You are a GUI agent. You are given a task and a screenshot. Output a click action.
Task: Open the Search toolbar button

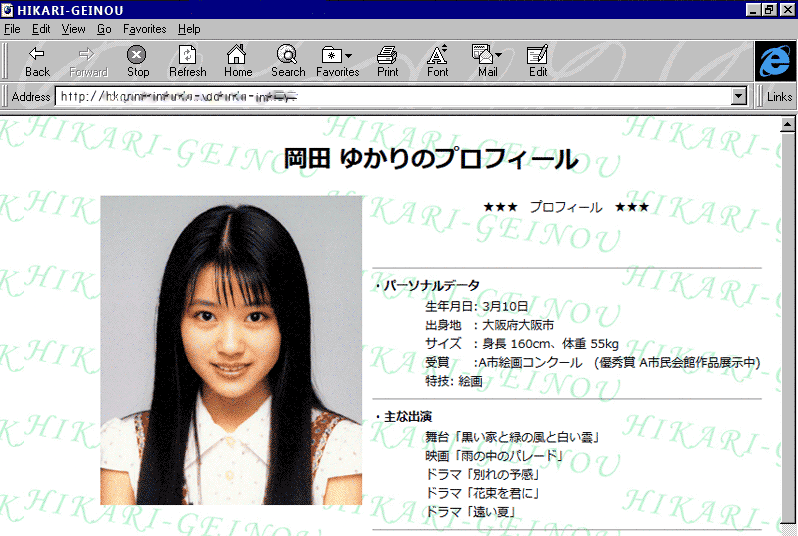coord(288,61)
